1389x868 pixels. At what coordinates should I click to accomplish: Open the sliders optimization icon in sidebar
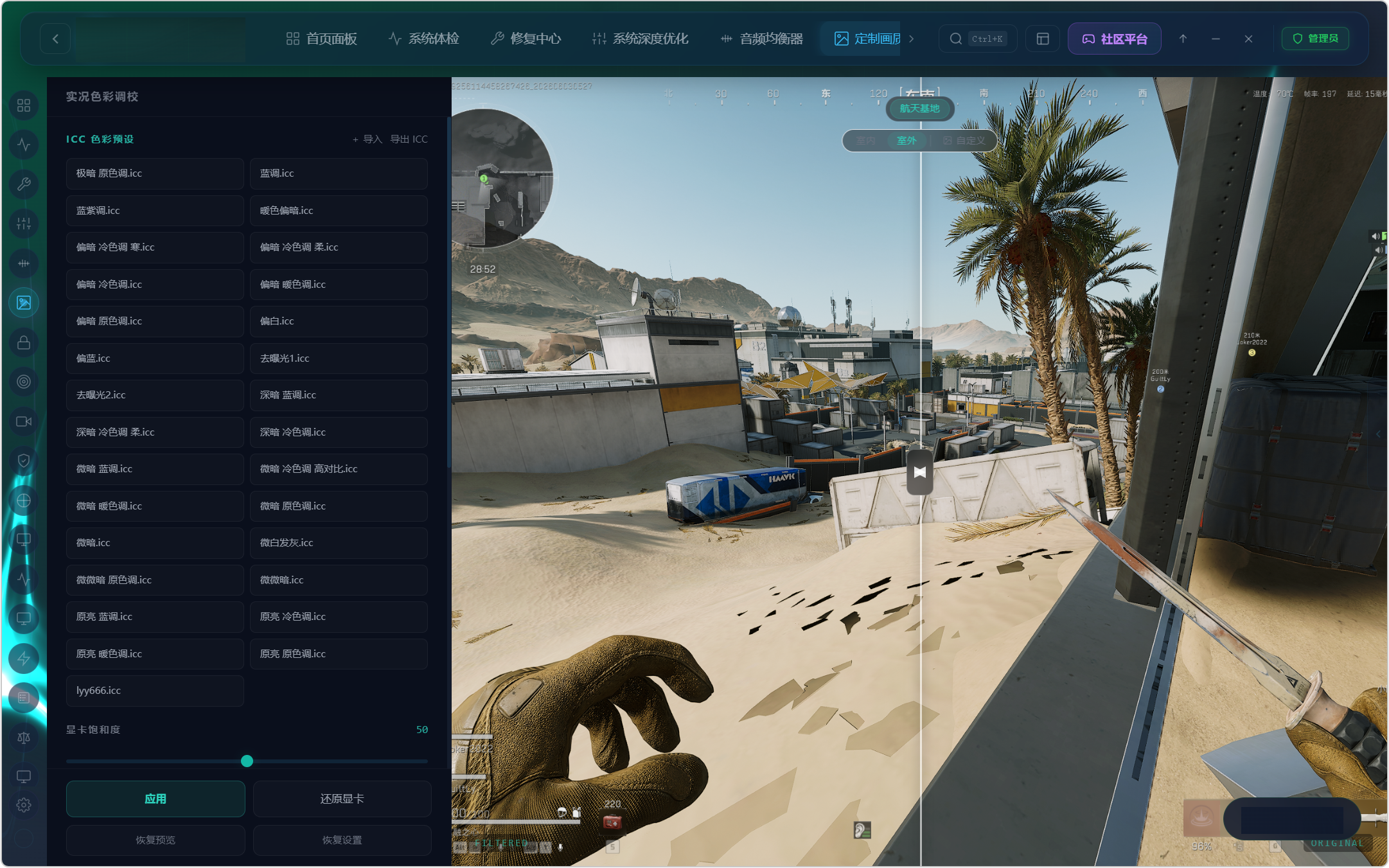click(x=24, y=224)
